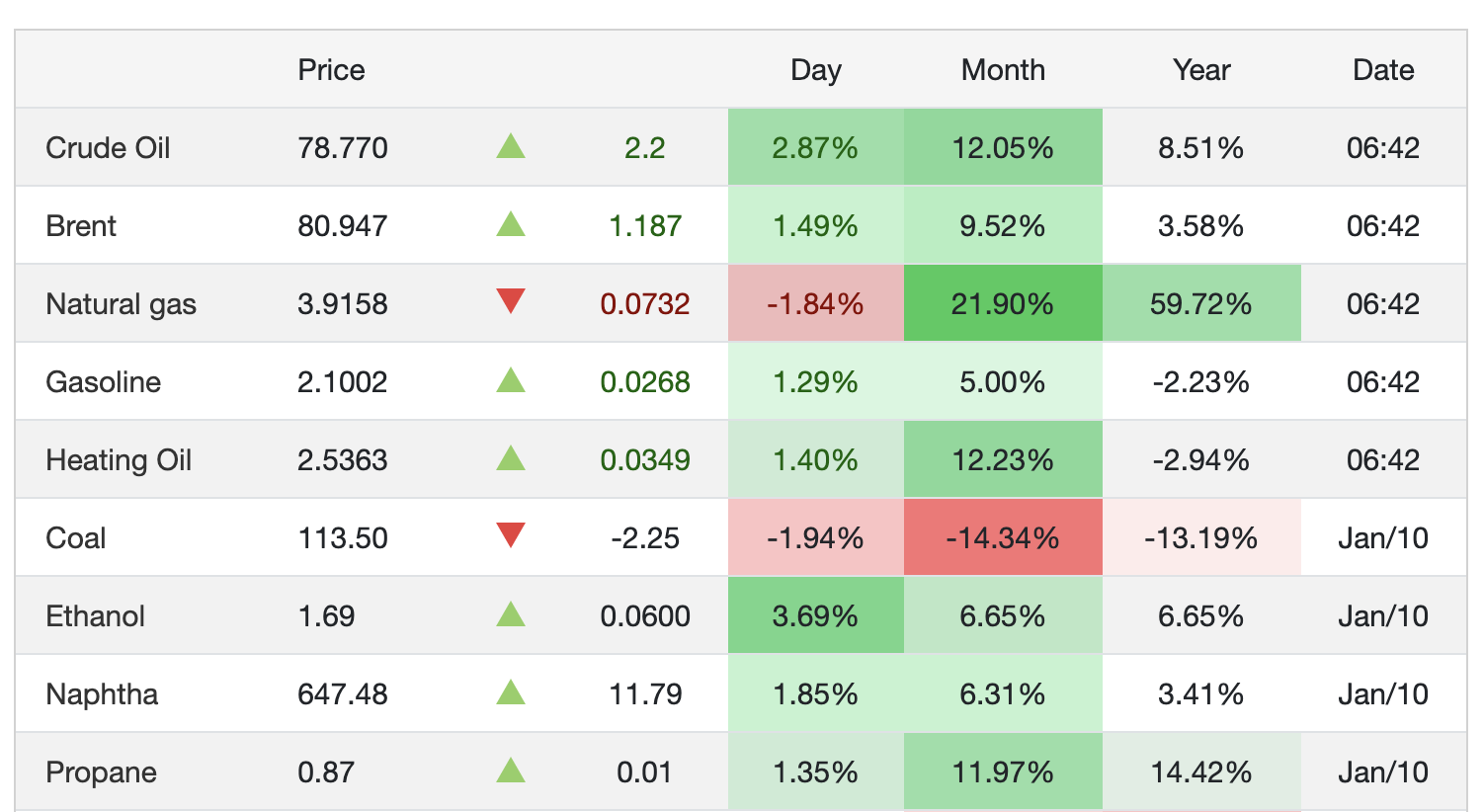This screenshot has width=1484, height=812.
Task: Sort by the Day column header
Action: pos(816,70)
